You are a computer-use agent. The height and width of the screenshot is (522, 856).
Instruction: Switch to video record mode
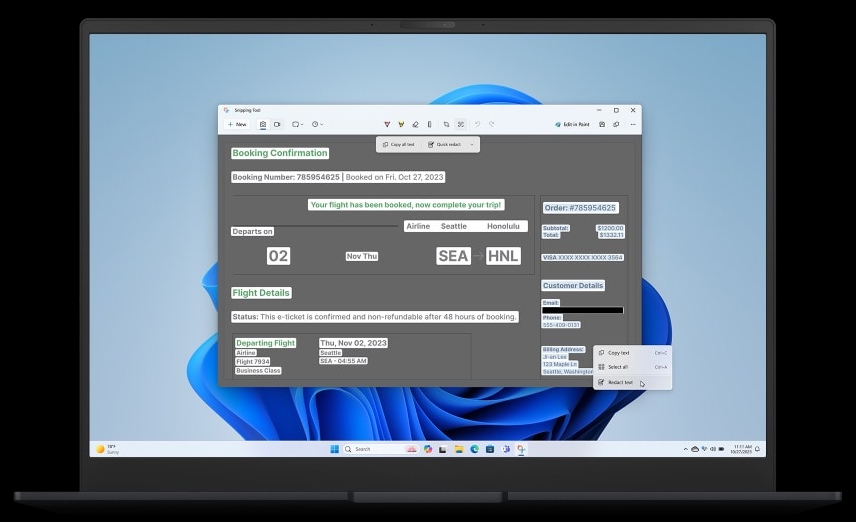[x=277, y=124]
